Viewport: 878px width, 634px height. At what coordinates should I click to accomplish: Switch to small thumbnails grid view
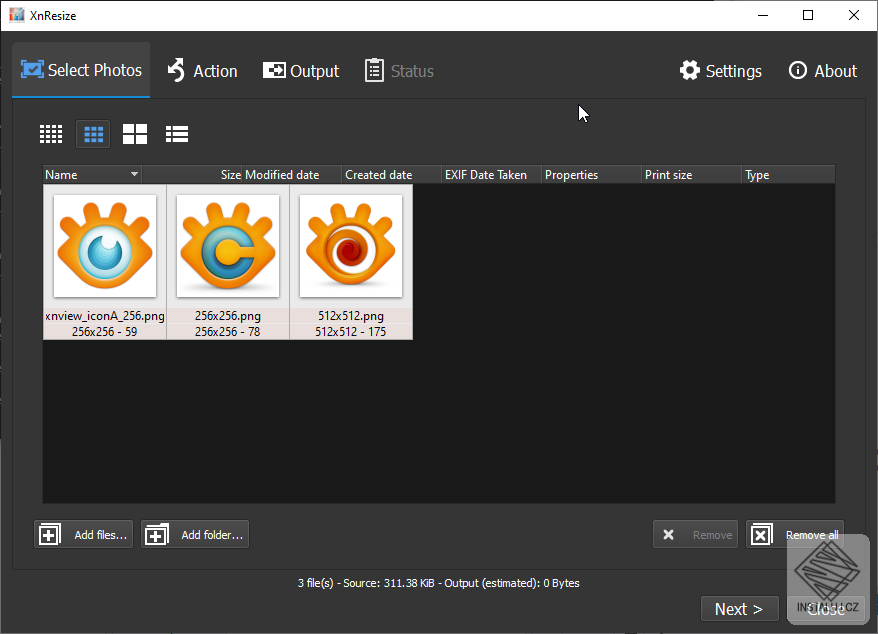point(51,134)
